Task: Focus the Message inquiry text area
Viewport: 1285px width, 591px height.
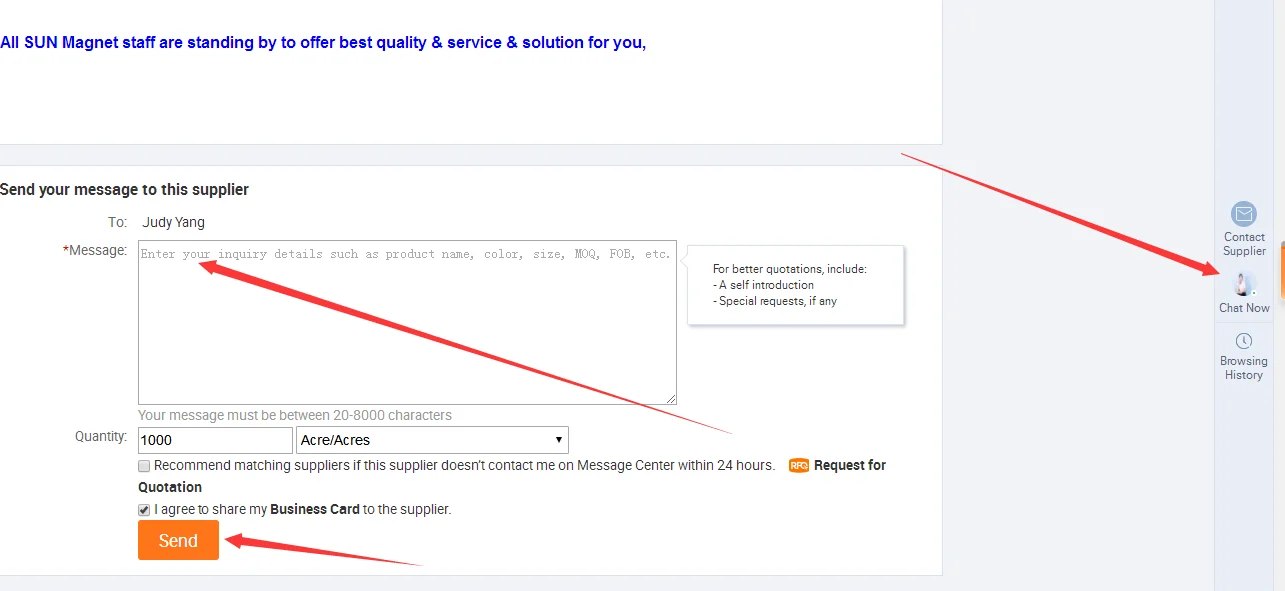Action: coord(407,322)
